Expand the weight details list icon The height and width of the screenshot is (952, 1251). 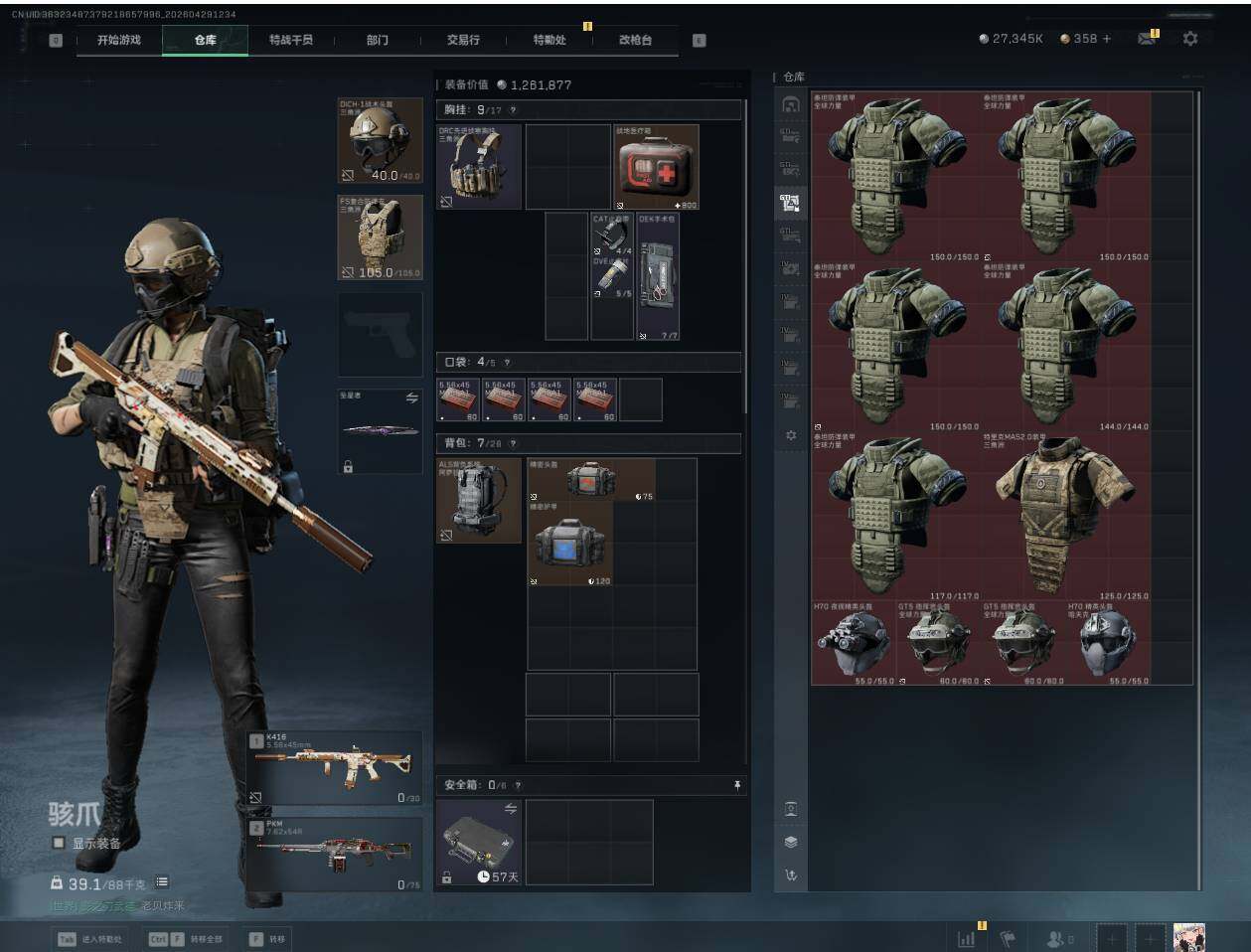[162, 881]
